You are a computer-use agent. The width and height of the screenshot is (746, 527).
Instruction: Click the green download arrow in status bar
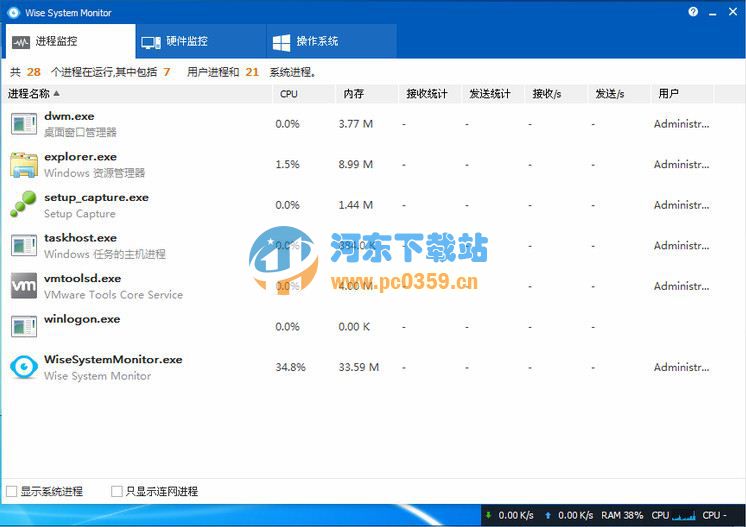click(x=488, y=515)
